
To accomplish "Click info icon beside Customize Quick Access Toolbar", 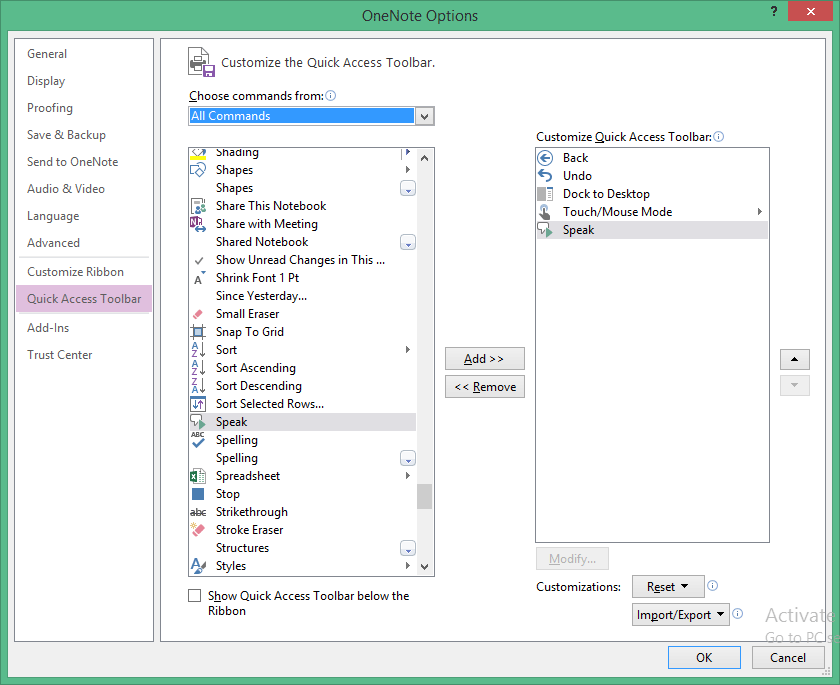I will tap(719, 137).
